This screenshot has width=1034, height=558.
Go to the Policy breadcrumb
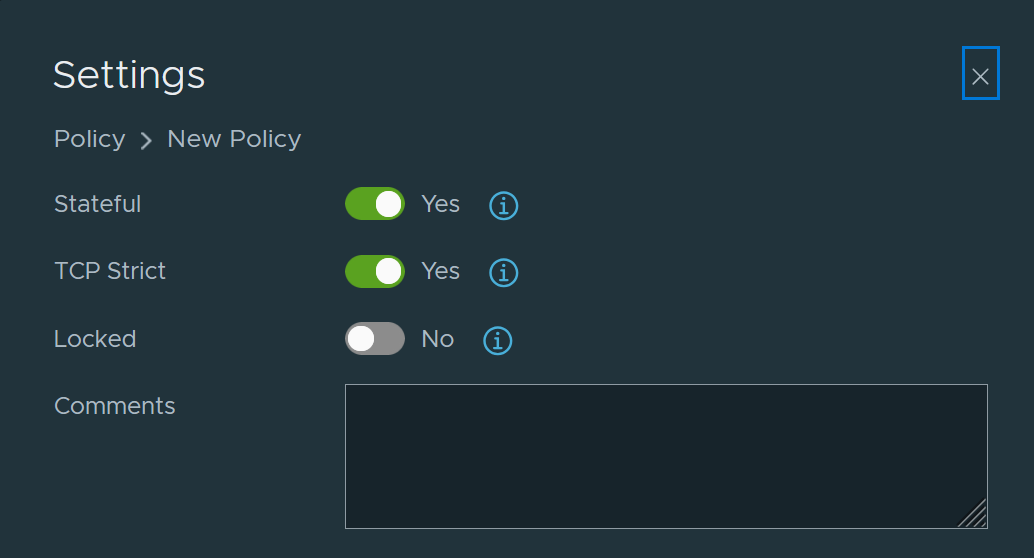pyautogui.click(x=90, y=139)
